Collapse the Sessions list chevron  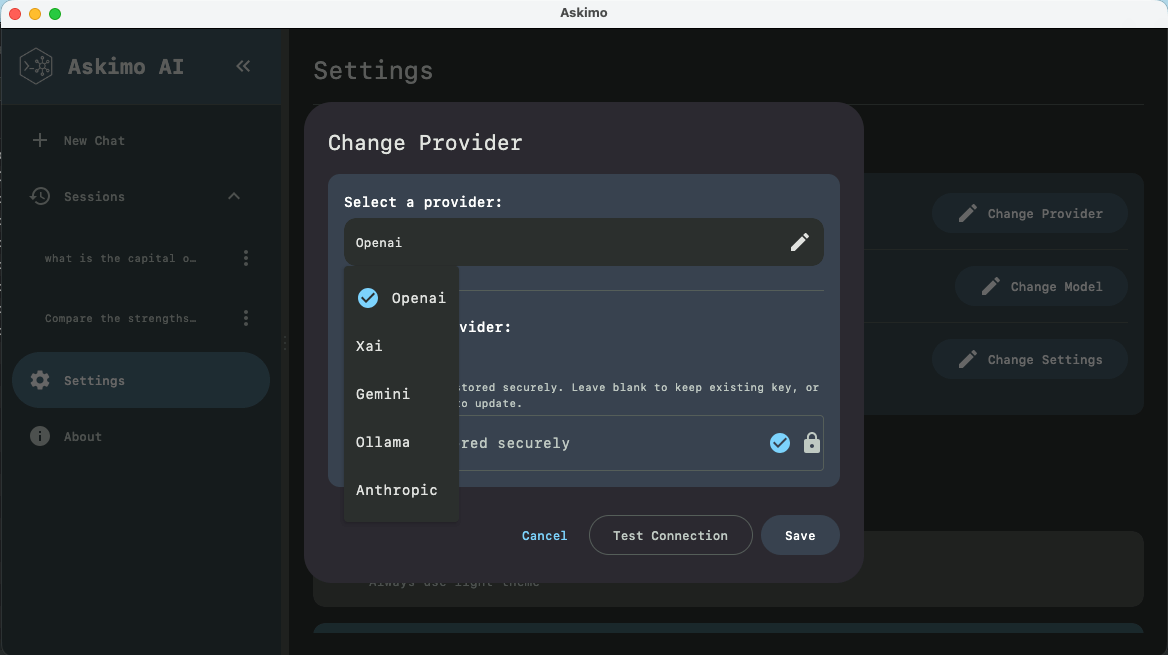[234, 196]
